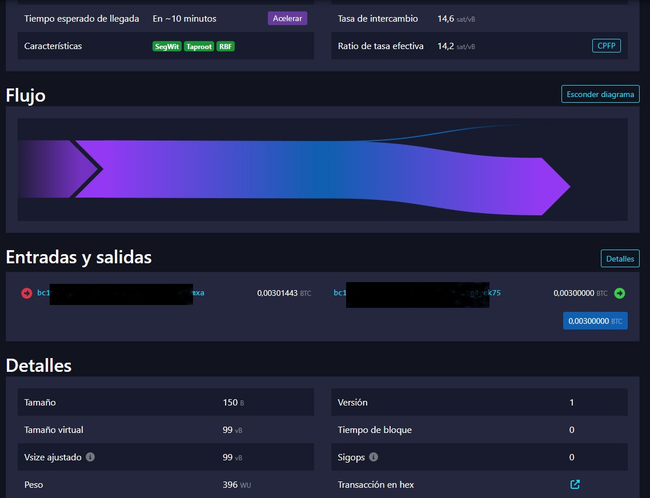Open the output address ending in k75
Image resolution: width=650 pixels, height=498 pixels.
[491, 293]
